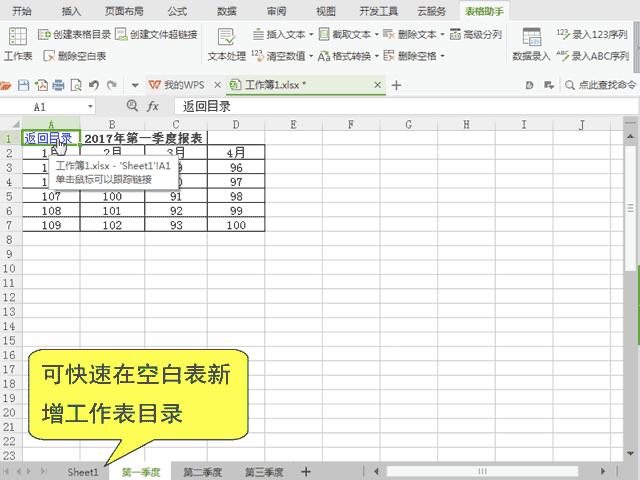The height and width of the screenshot is (480, 640).
Task: Click the horizontal scrollbar thumb
Action: coord(482,471)
